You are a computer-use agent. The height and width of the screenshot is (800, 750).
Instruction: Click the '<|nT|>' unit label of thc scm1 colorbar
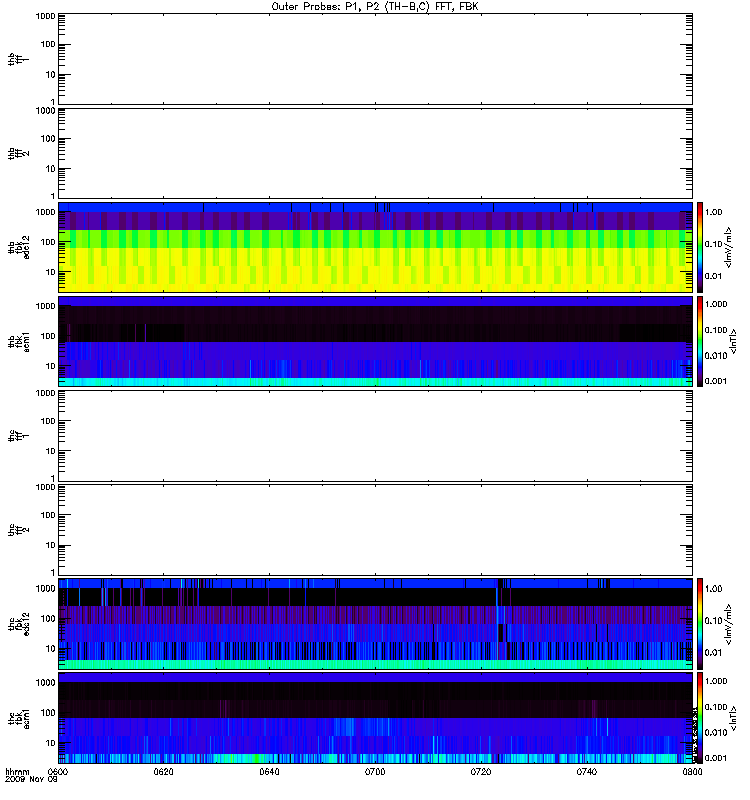click(733, 718)
